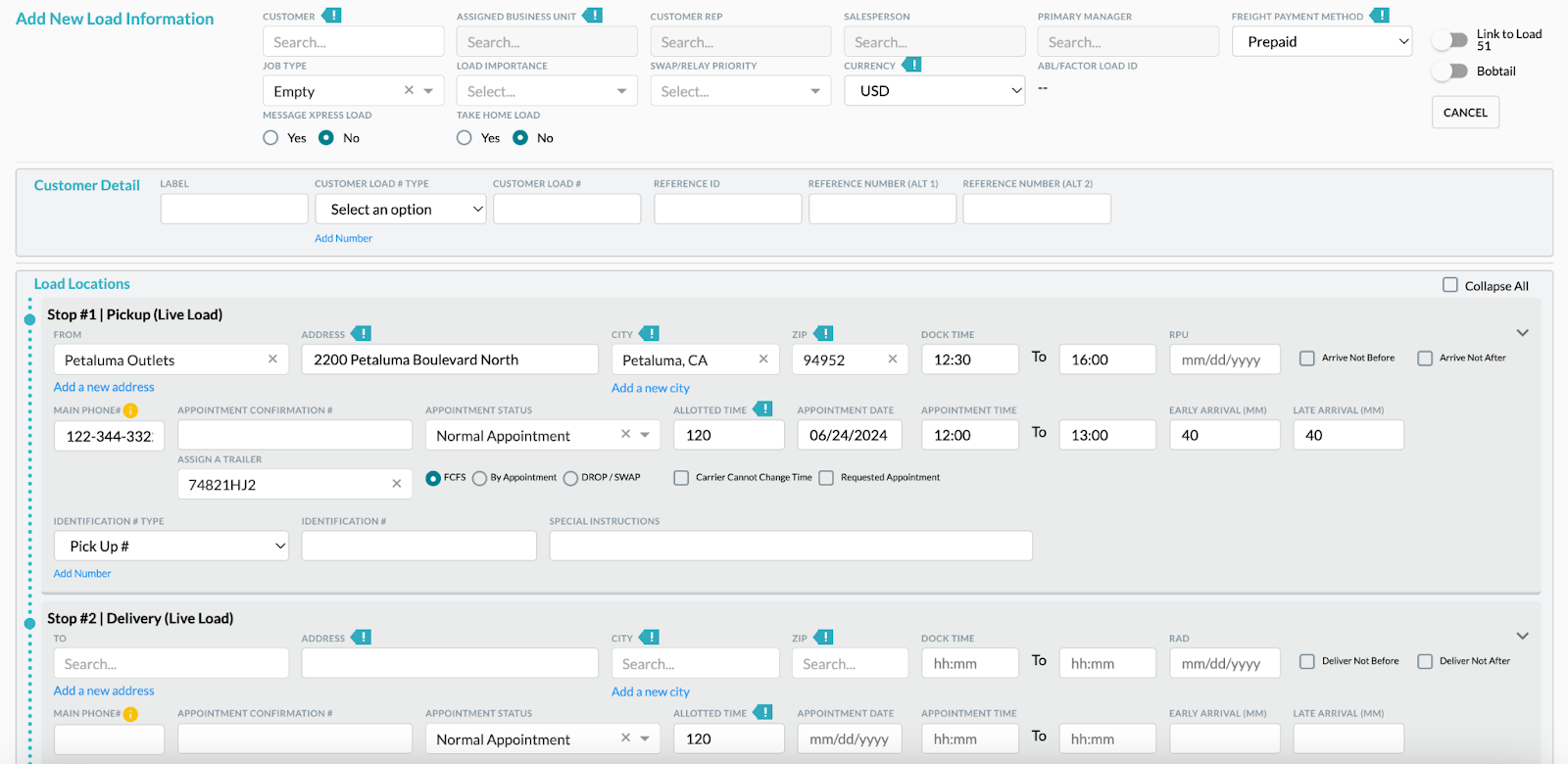Click the info flag beside Assigned Business Unit
This screenshot has width=1568, height=764.
coord(593,16)
